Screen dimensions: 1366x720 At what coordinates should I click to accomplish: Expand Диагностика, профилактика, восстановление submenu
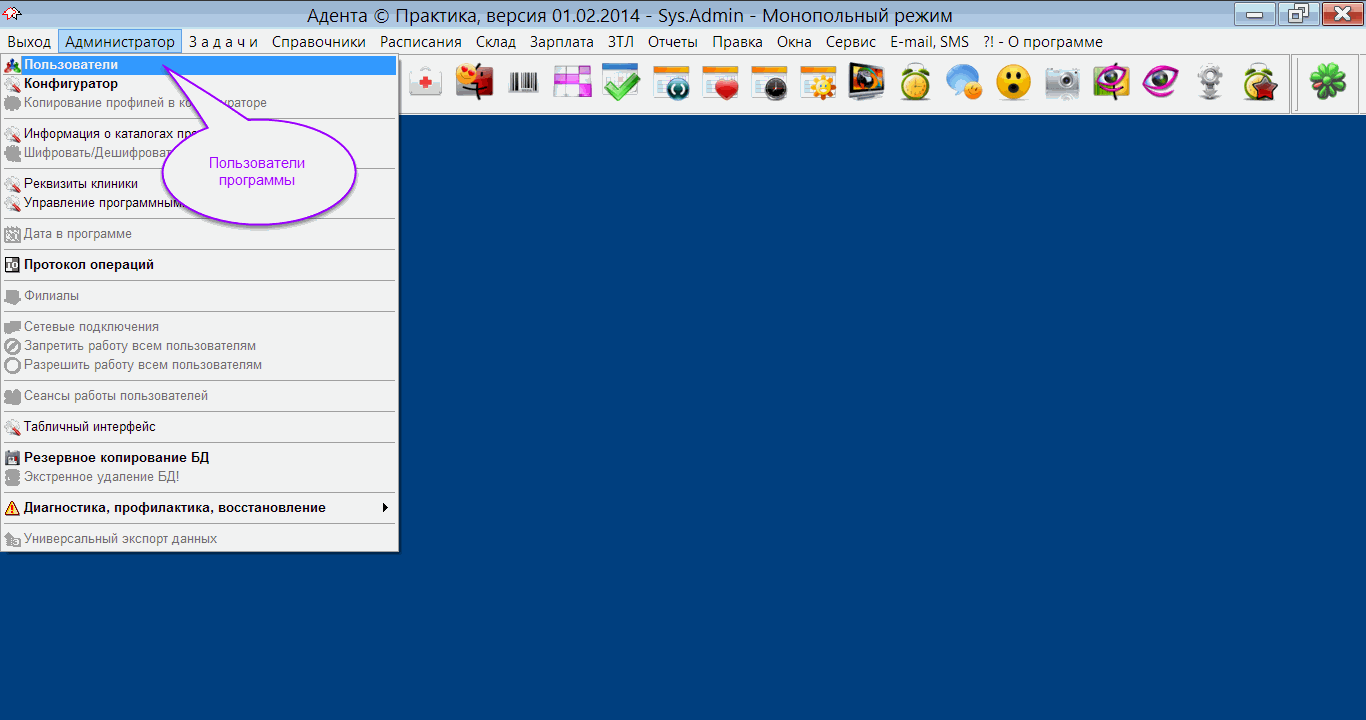click(175, 508)
